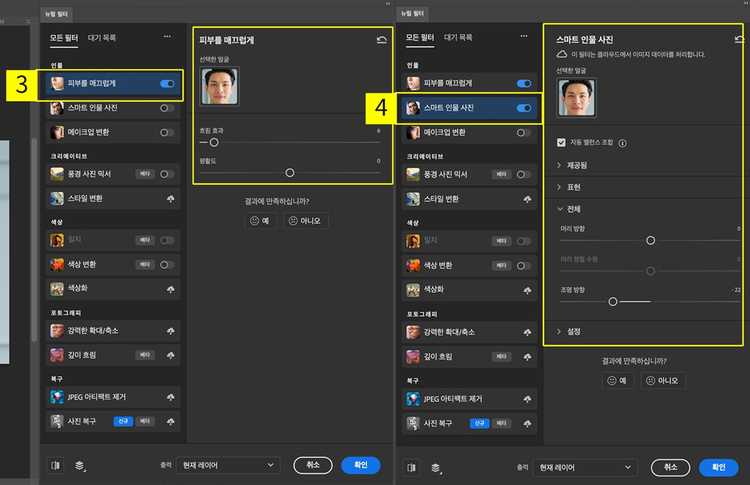Turn off 피부를 매끄럽게 toggle in right panel

click(x=524, y=84)
